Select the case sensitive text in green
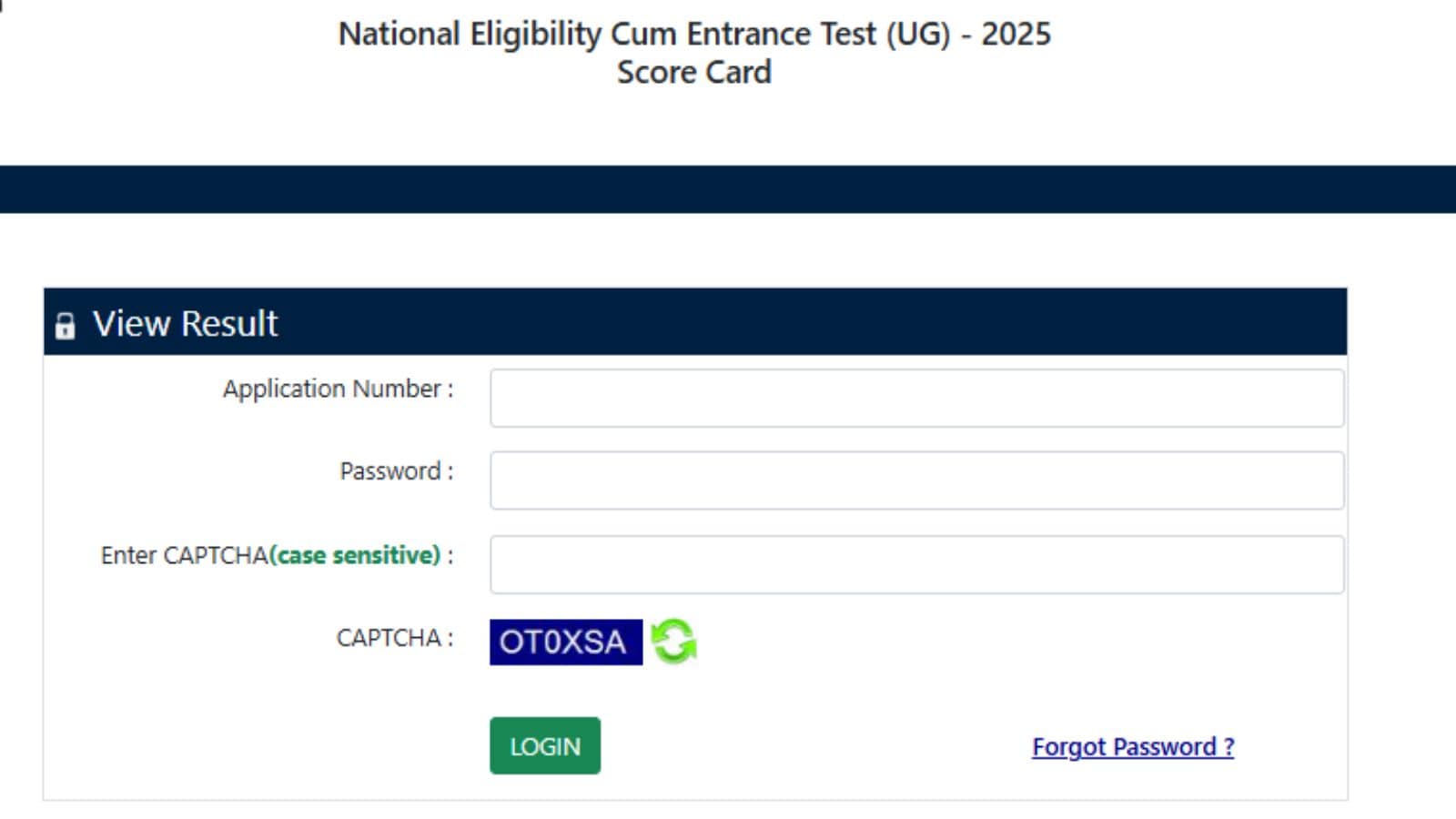The width and height of the screenshot is (1456, 819). click(355, 555)
